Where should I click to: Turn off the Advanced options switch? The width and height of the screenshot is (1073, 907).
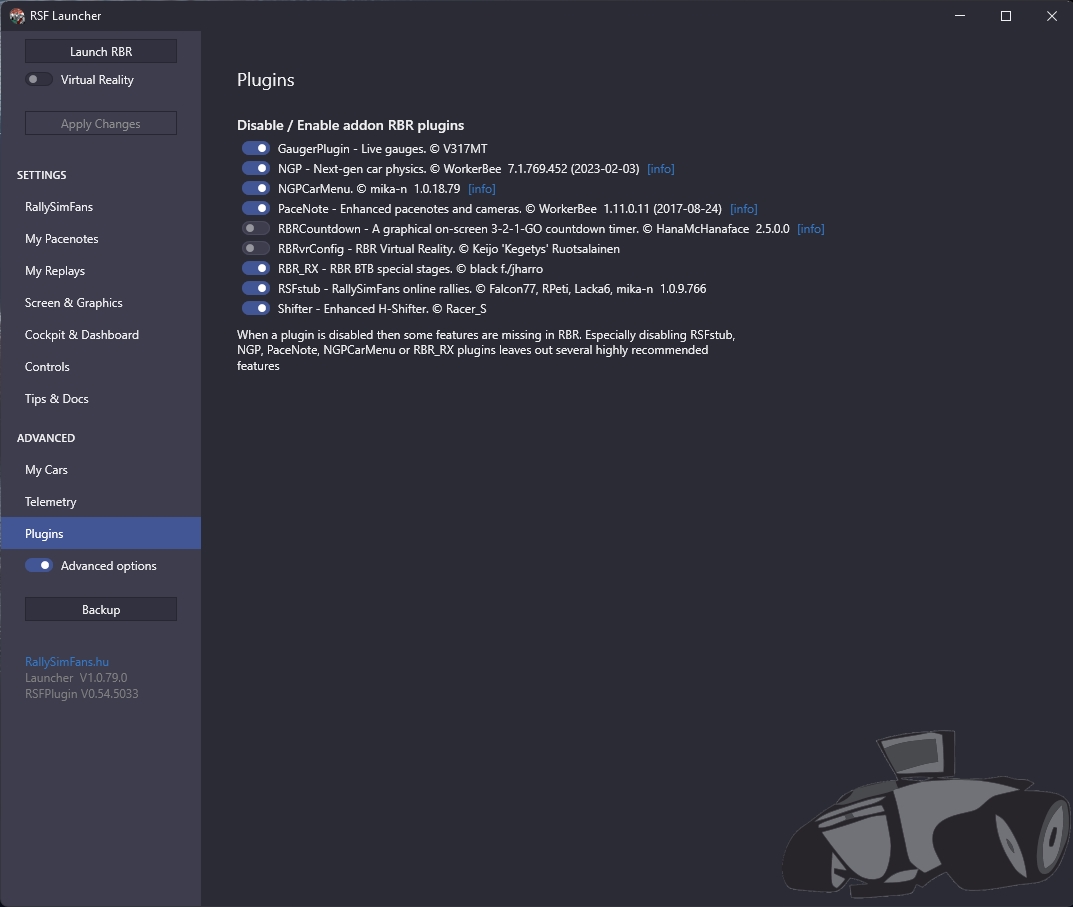click(x=39, y=565)
